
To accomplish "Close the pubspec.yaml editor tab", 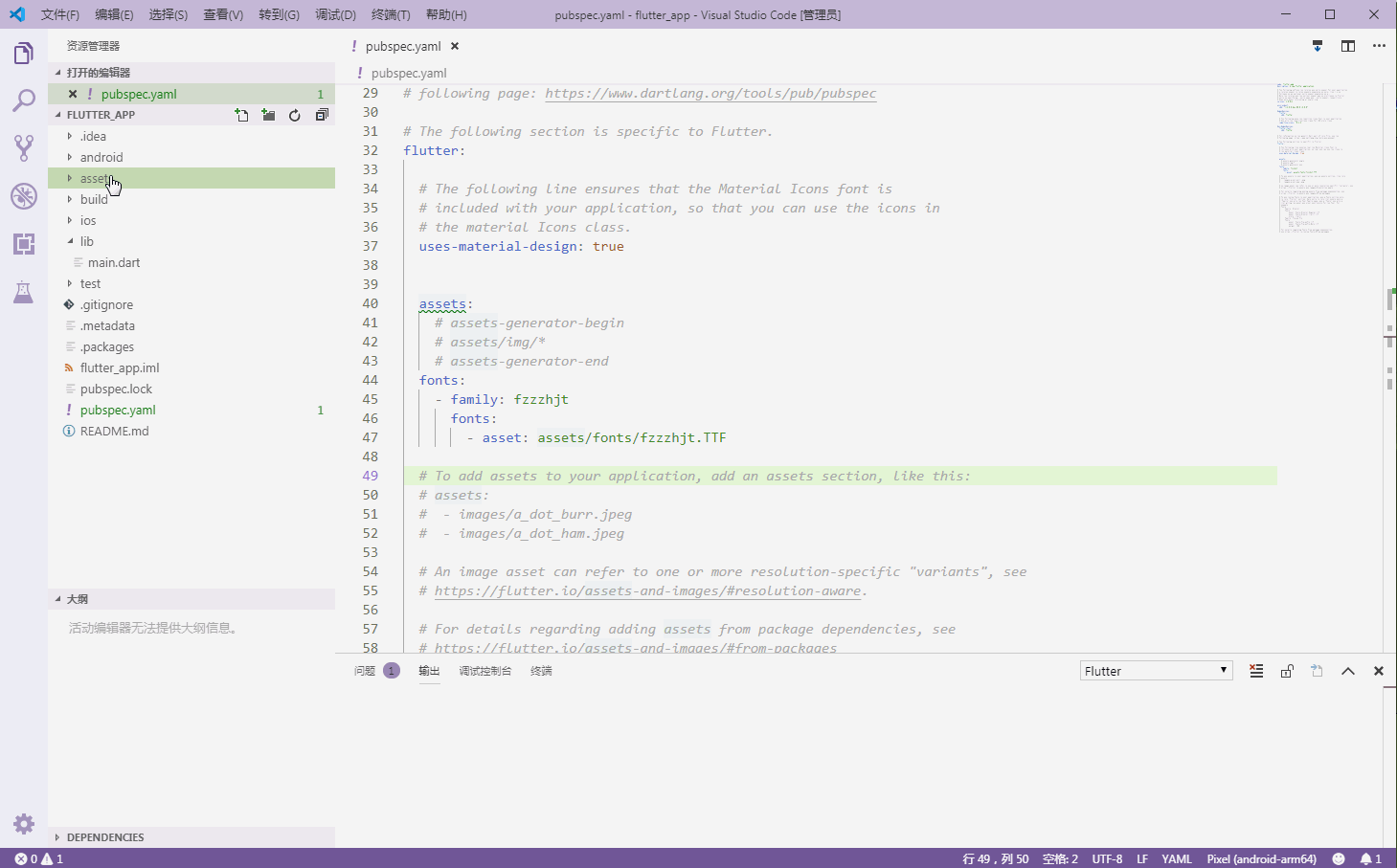I will pyautogui.click(x=455, y=46).
